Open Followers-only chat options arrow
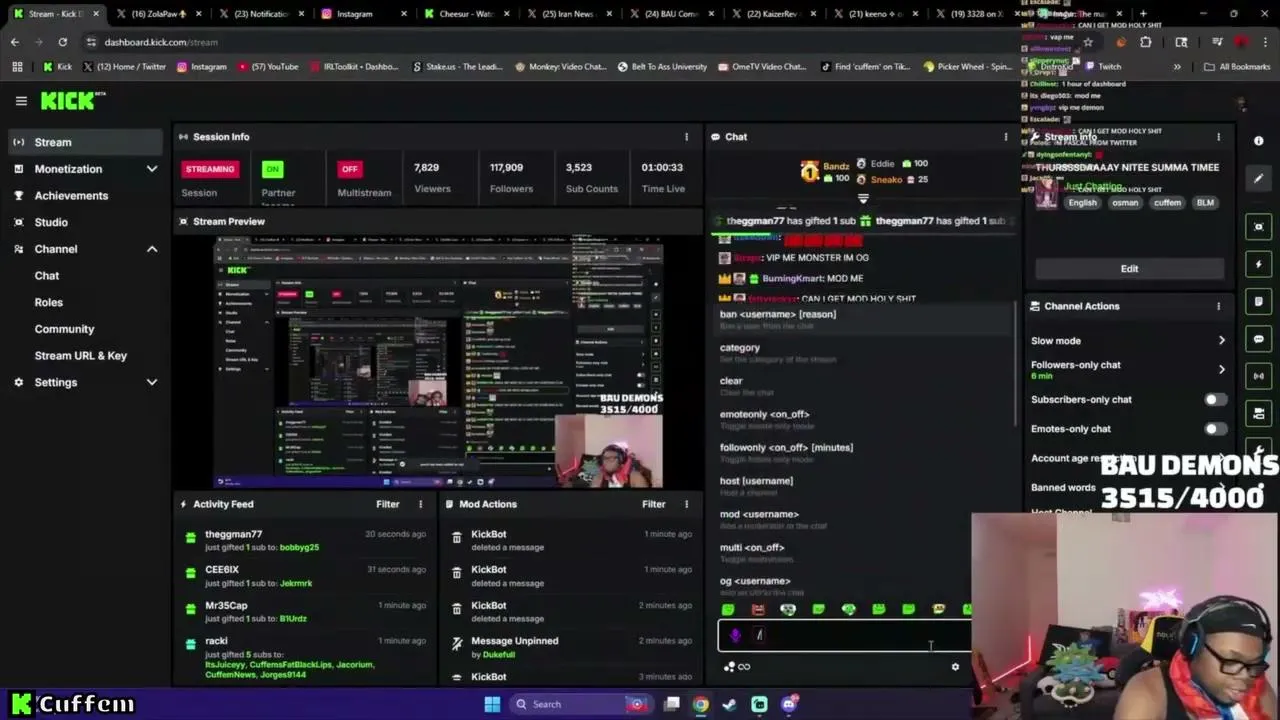 [x=1221, y=369]
